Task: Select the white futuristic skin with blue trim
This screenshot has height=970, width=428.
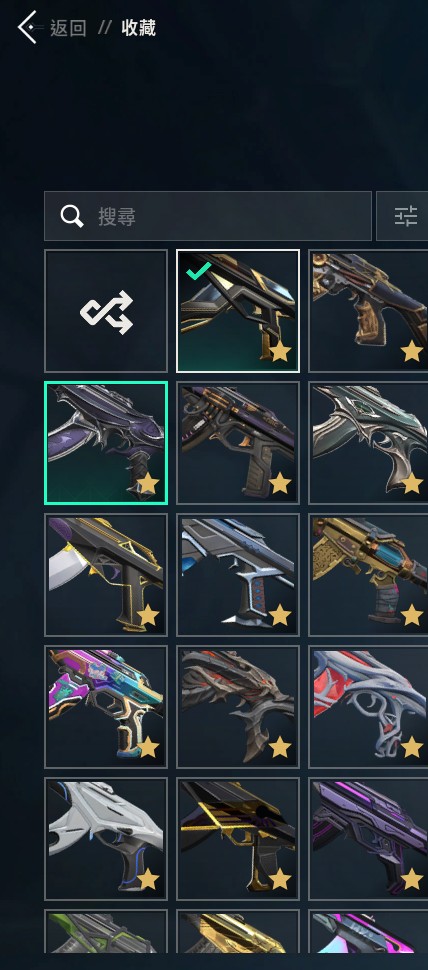Action: point(106,839)
